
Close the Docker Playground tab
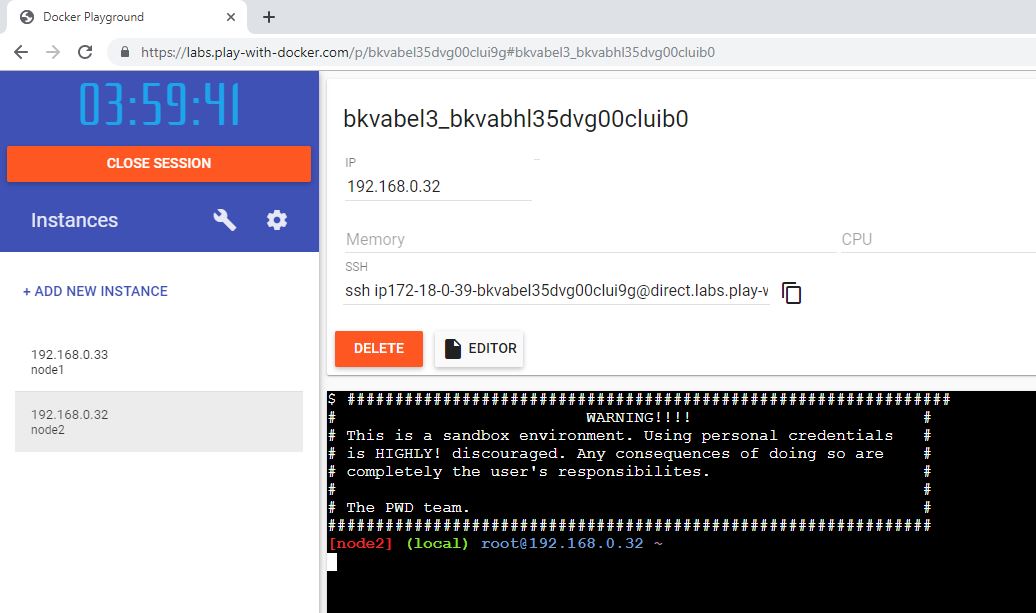[231, 17]
